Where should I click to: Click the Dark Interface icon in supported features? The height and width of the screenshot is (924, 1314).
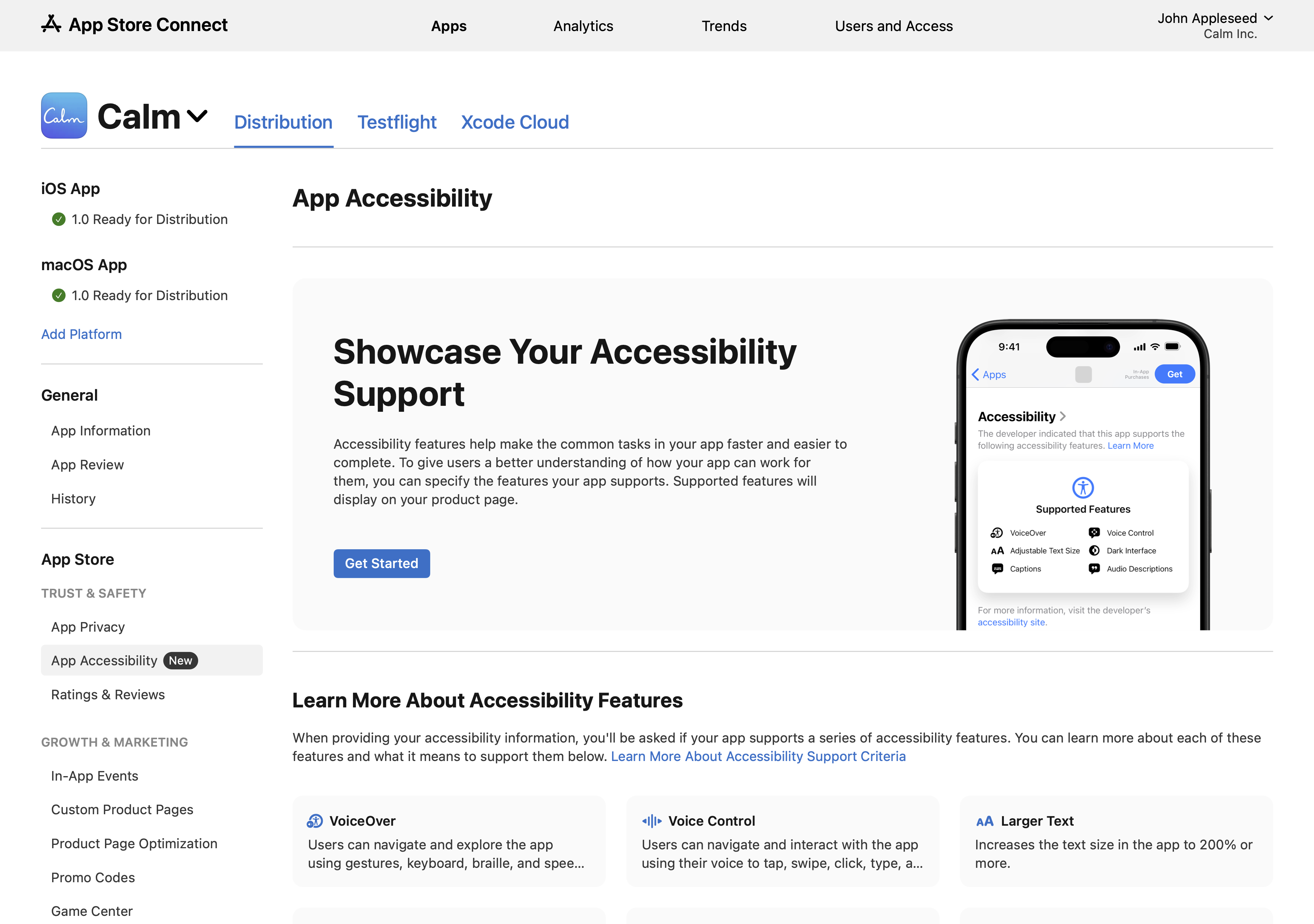(x=1094, y=551)
